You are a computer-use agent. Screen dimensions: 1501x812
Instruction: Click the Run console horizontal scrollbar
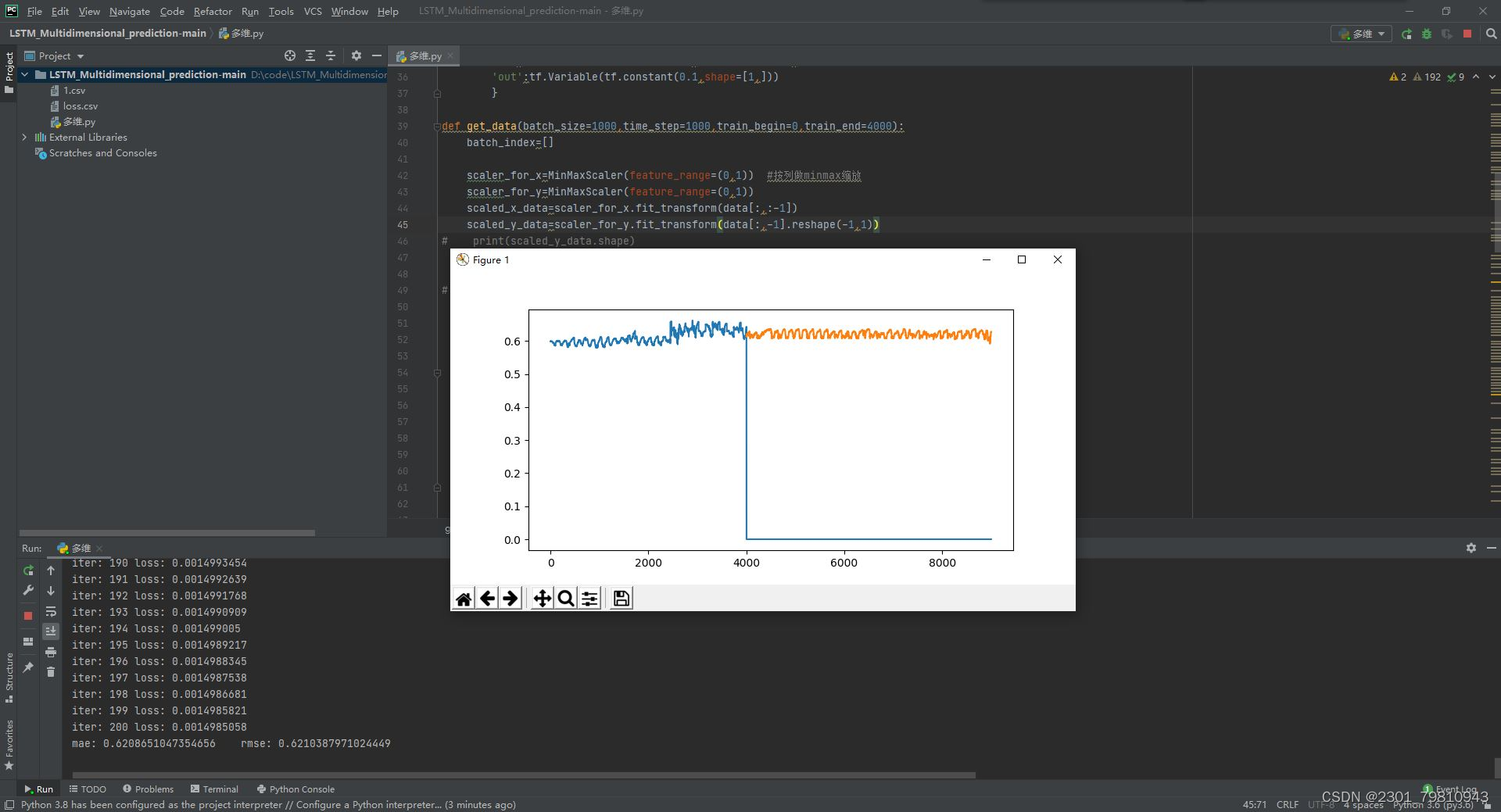coord(524,775)
